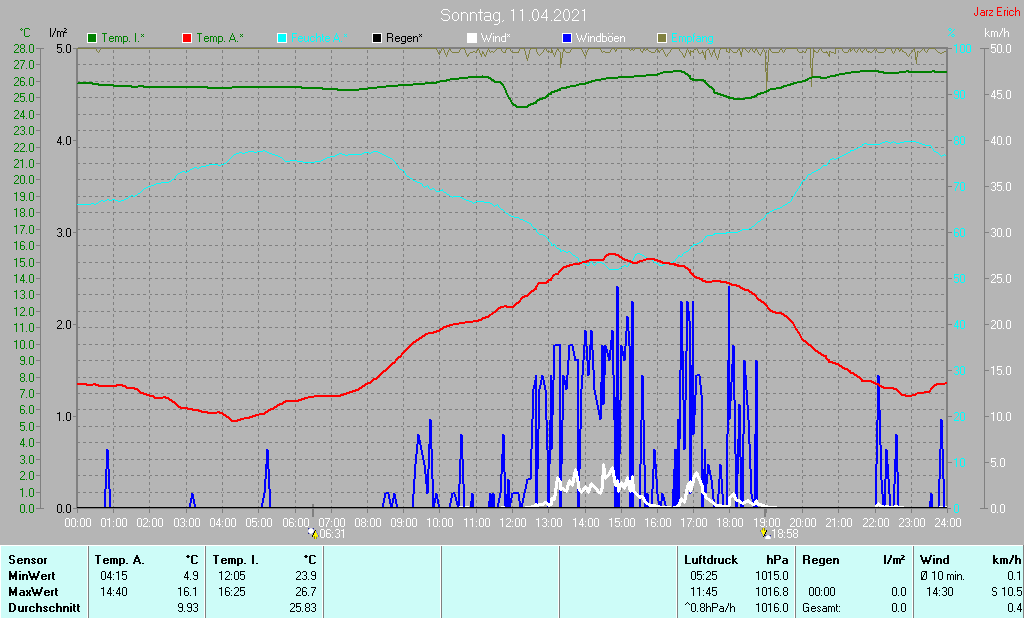Click the blue Windböen legend swatch
This screenshot has width=1024, height=618.
[566, 38]
